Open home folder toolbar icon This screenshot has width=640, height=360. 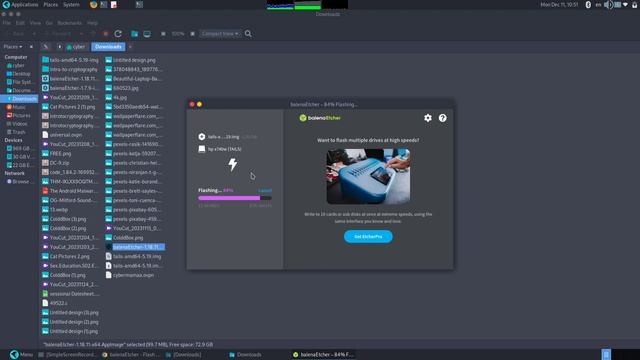click(x=134, y=34)
